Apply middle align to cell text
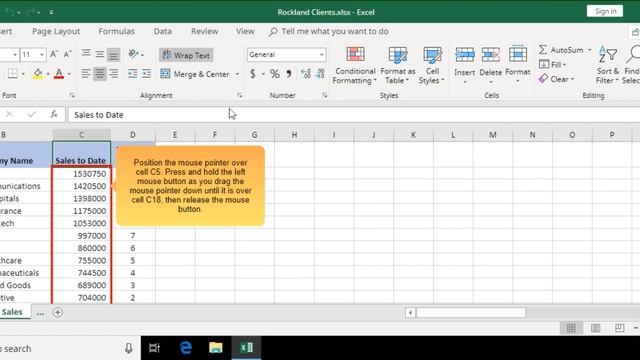 pos(100,54)
